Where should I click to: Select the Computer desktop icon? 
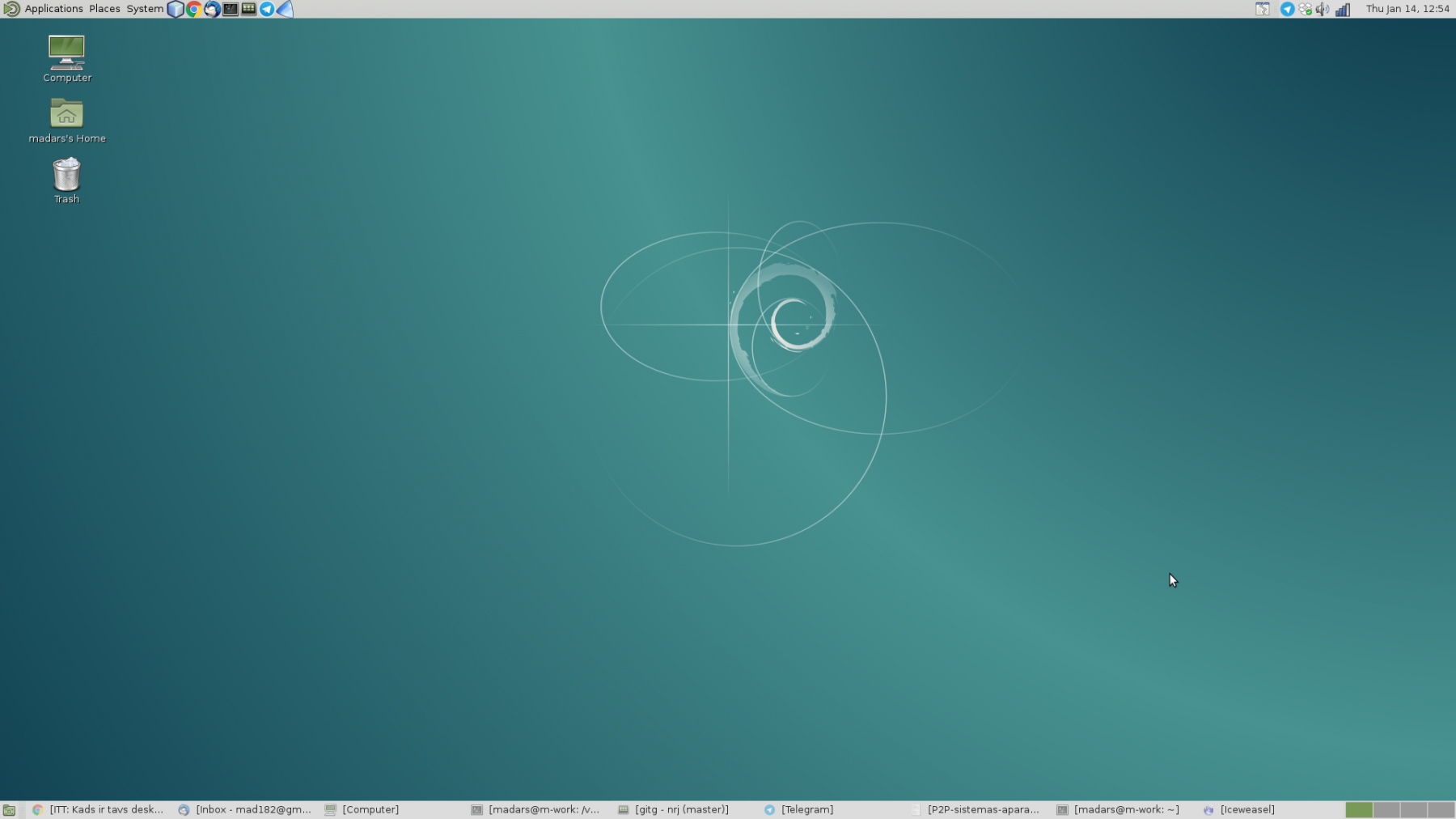pyautogui.click(x=67, y=58)
